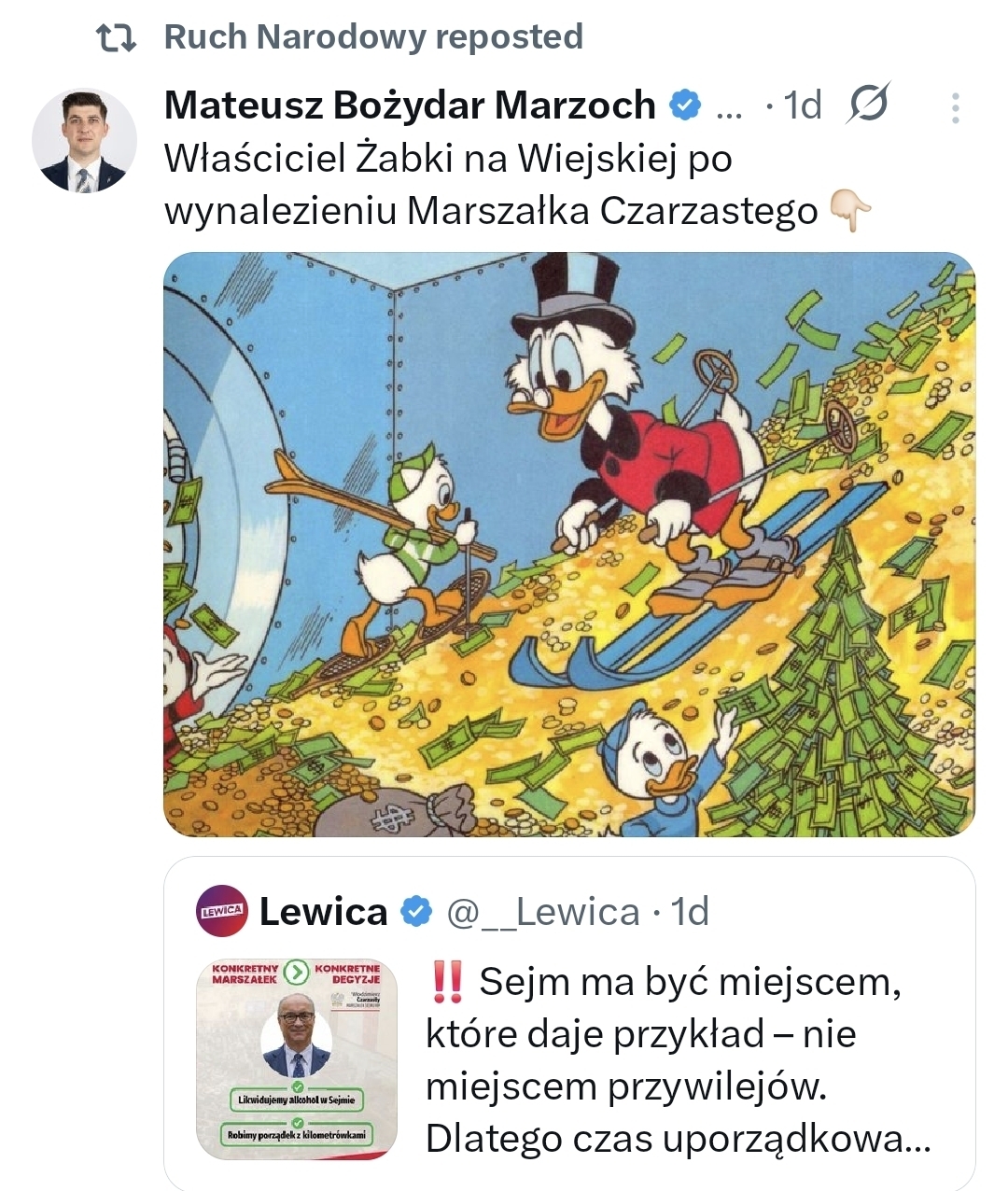Screen dimensions: 1008x1191
Task: Open the Lewica red logo avatar
Action: tap(222, 911)
